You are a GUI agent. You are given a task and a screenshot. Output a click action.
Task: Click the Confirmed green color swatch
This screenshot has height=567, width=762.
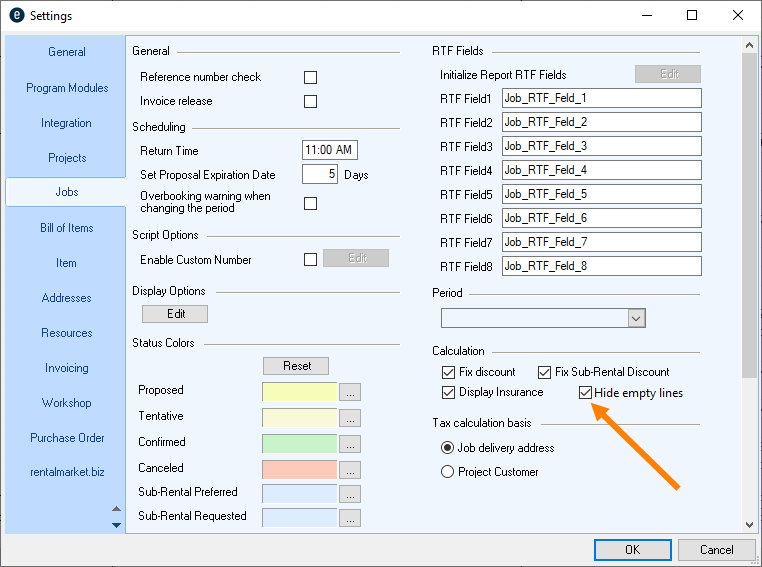[300, 444]
